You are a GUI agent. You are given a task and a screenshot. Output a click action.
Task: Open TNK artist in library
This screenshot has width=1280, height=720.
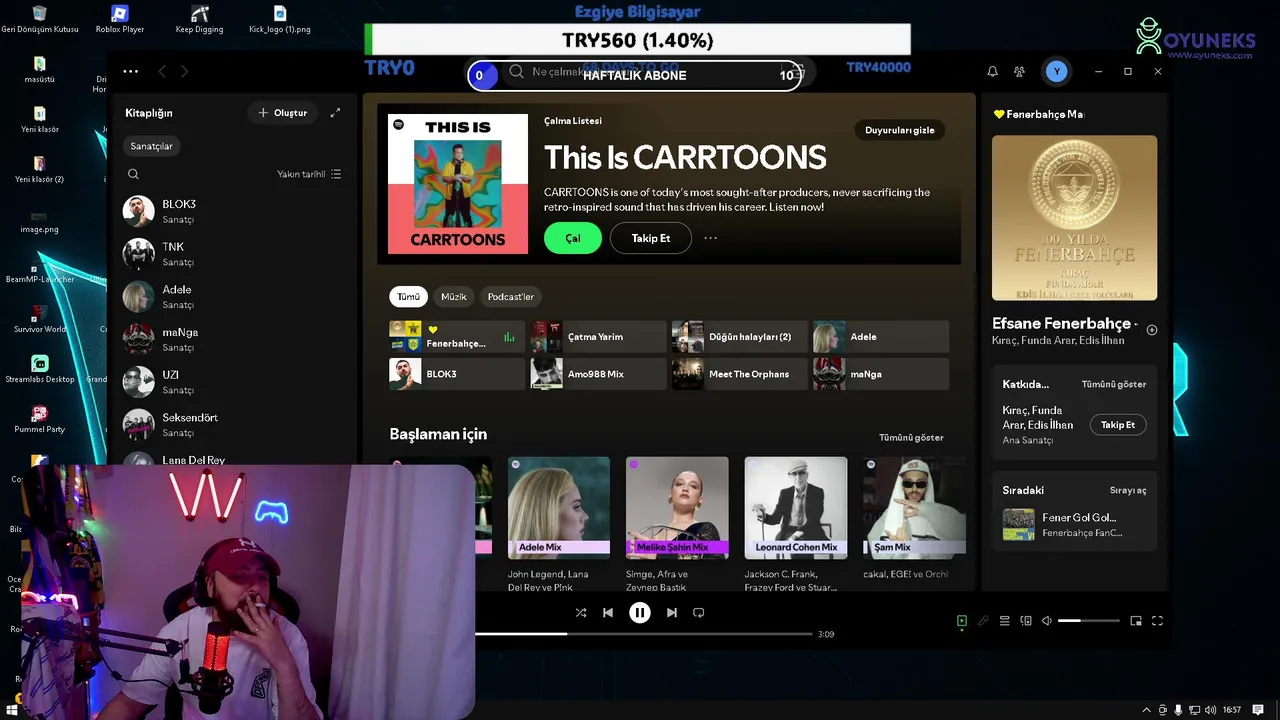(232, 254)
